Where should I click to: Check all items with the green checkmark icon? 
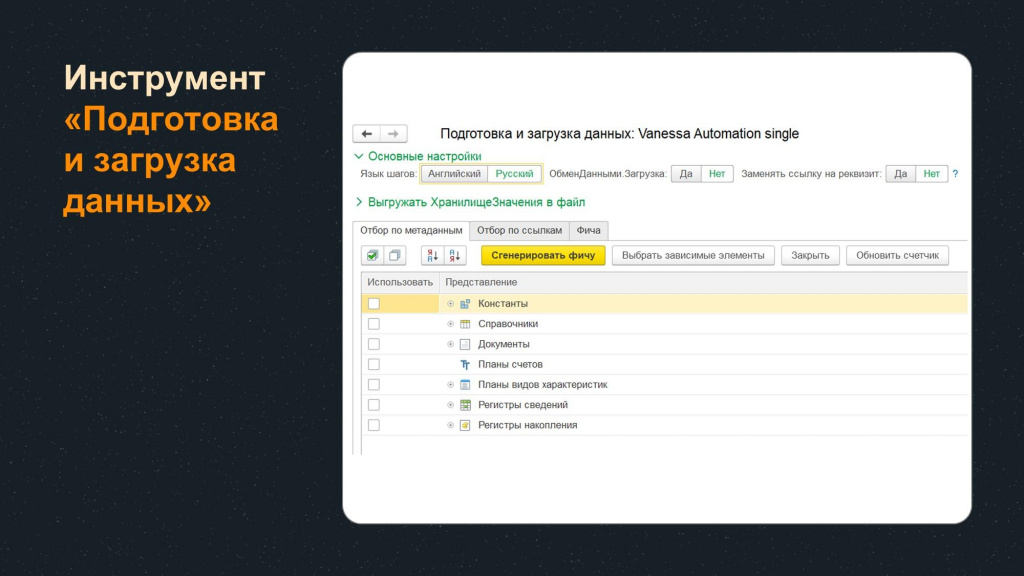tap(372, 255)
